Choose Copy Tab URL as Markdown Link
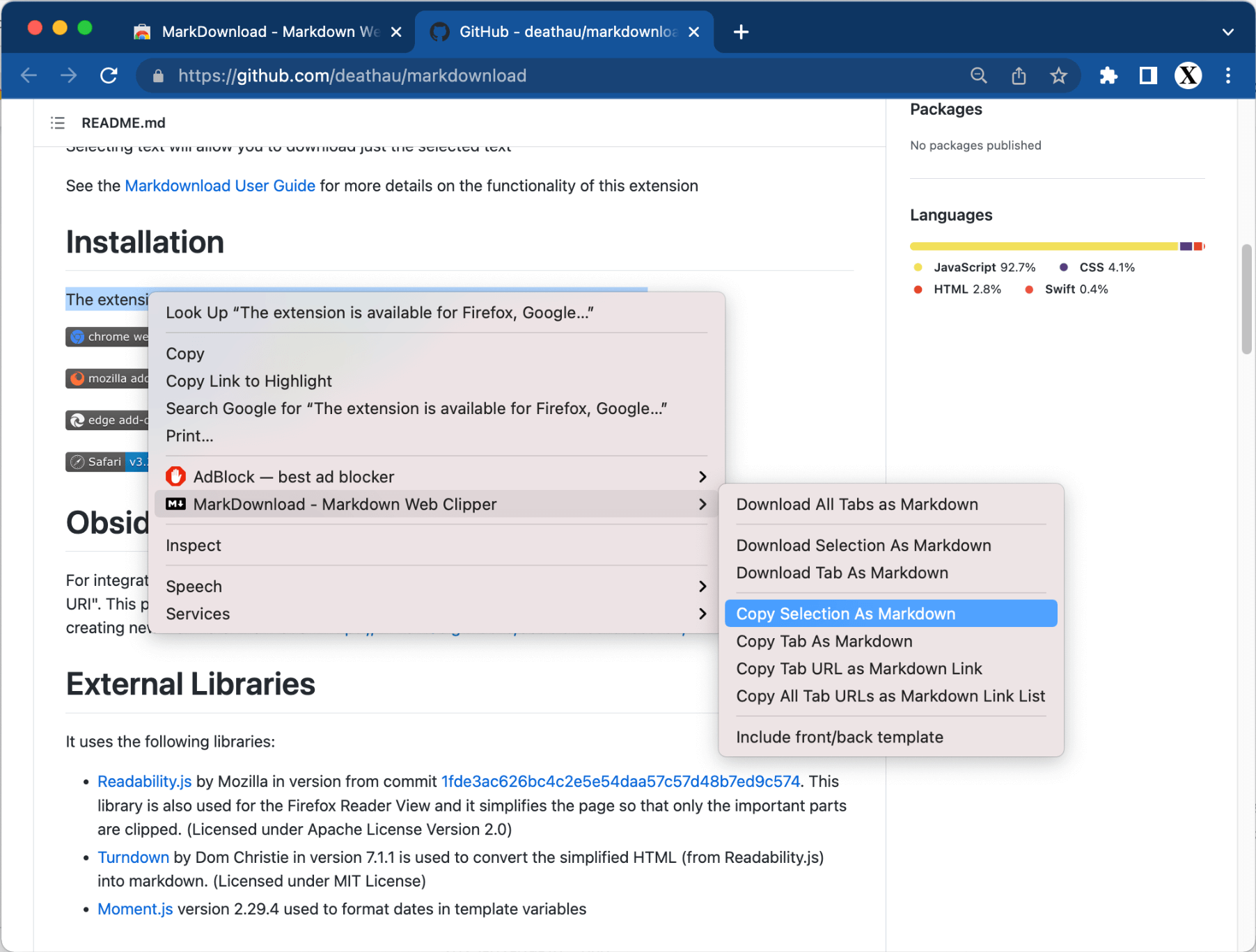This screenshot has height=952, width=1256. coord(890,669)
